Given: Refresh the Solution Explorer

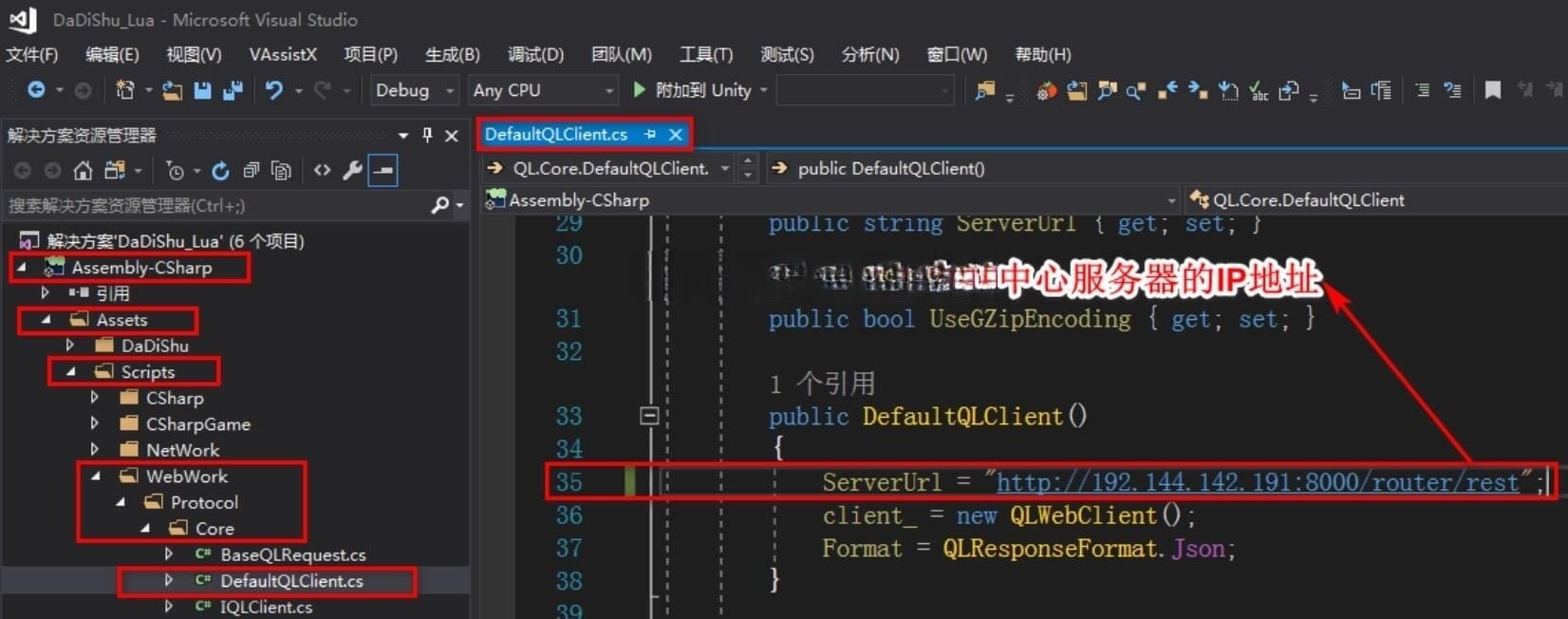Looking at the screenshot, I should click(220, 171).
